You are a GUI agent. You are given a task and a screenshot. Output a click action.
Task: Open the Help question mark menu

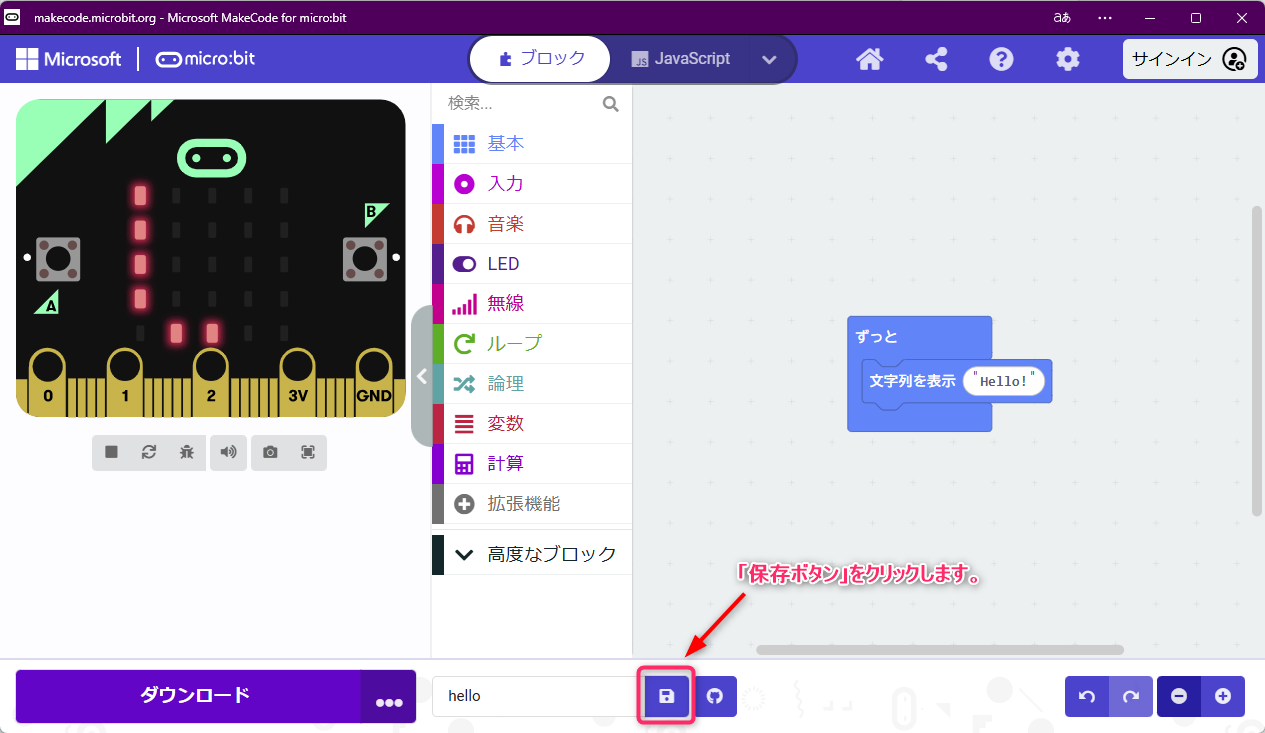point(1001,59)
